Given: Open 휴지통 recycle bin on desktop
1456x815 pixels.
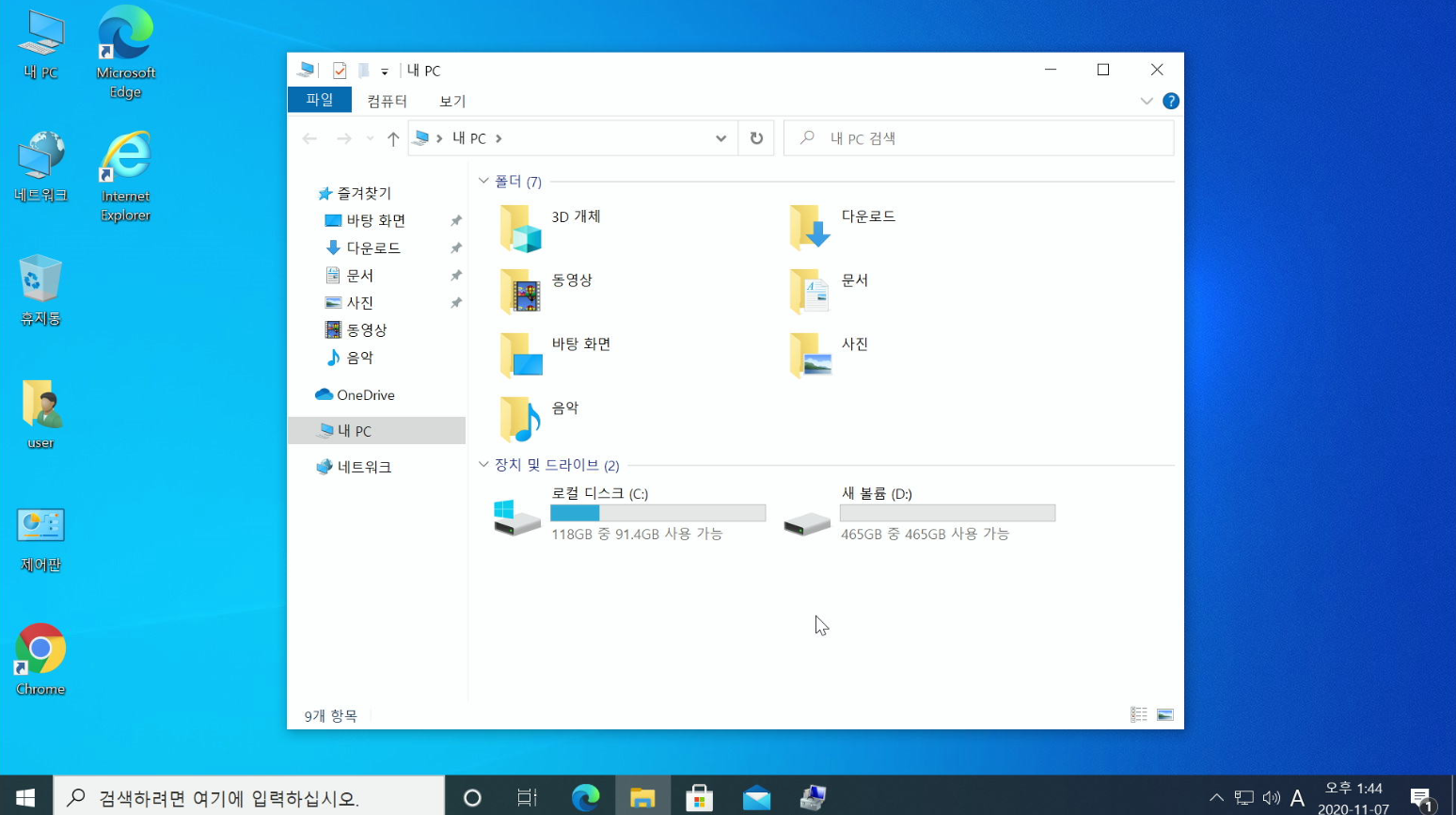Looking at the screenshot, I should (40, 289).
